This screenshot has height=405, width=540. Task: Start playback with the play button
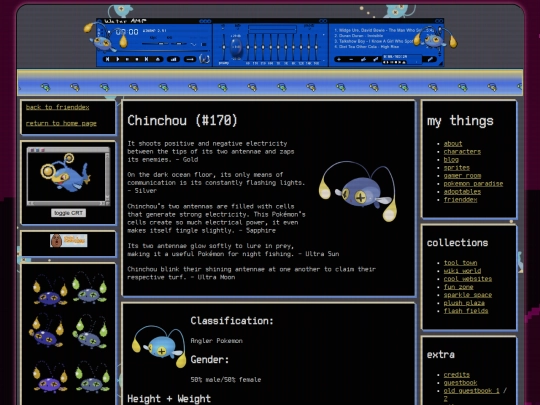pyautogui.click(x=118, y=59)
